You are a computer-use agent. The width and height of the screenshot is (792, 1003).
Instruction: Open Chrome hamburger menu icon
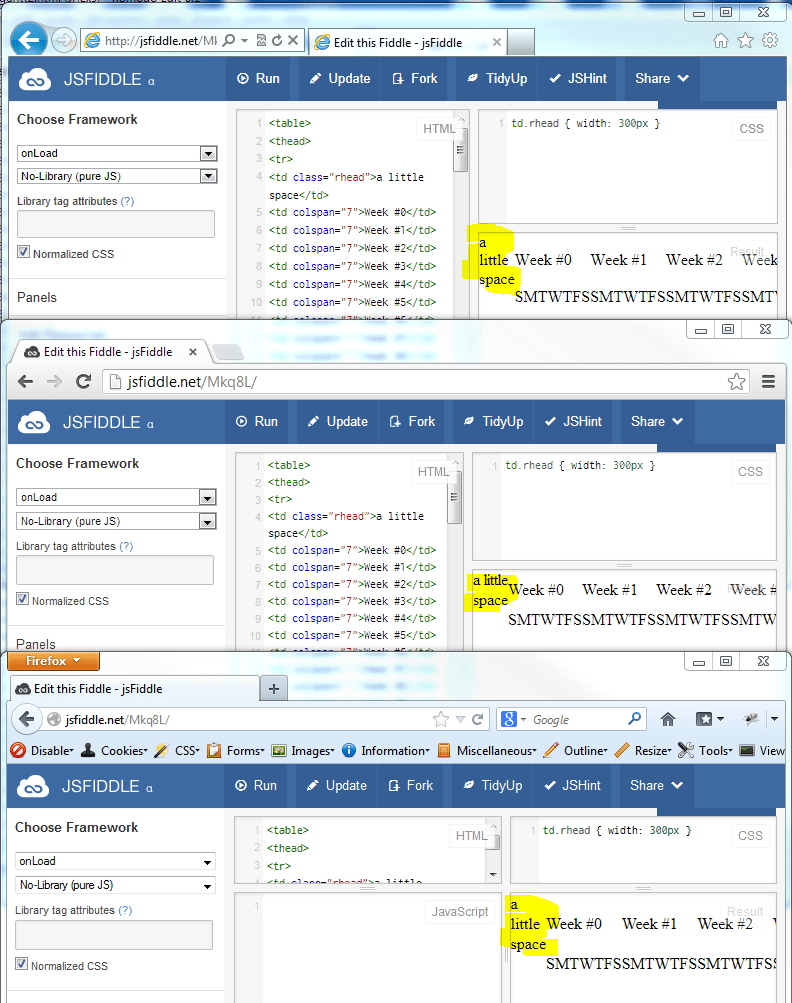click(x=768, y=382)
